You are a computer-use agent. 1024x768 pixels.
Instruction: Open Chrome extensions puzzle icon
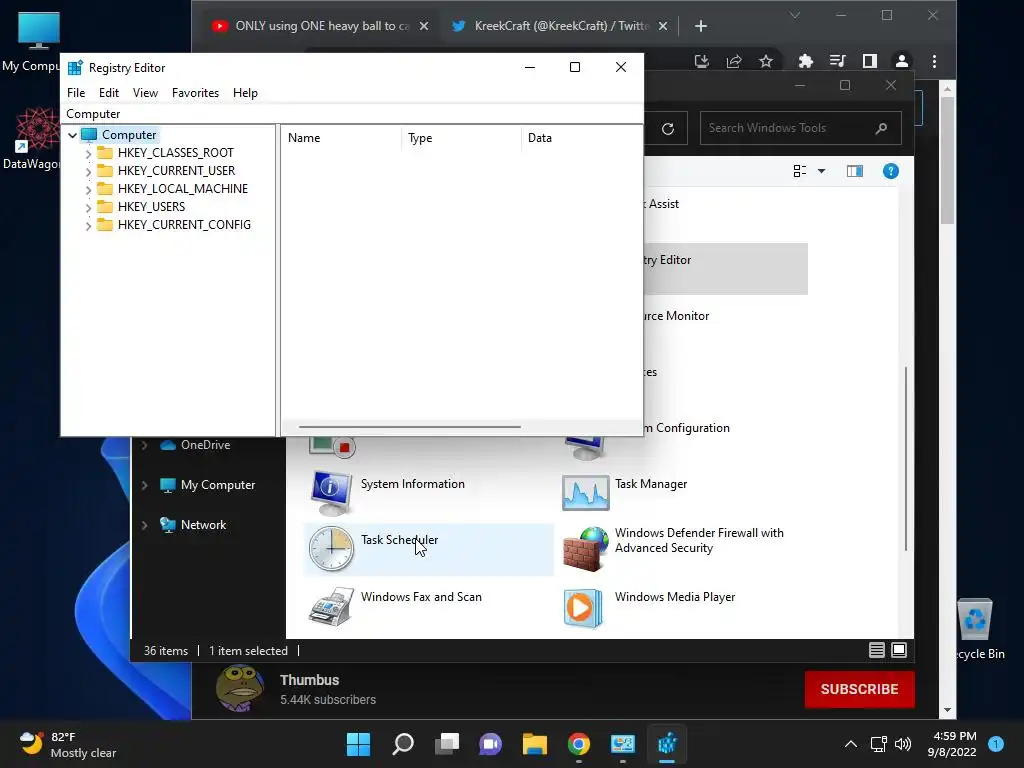[x=805, y=61]
